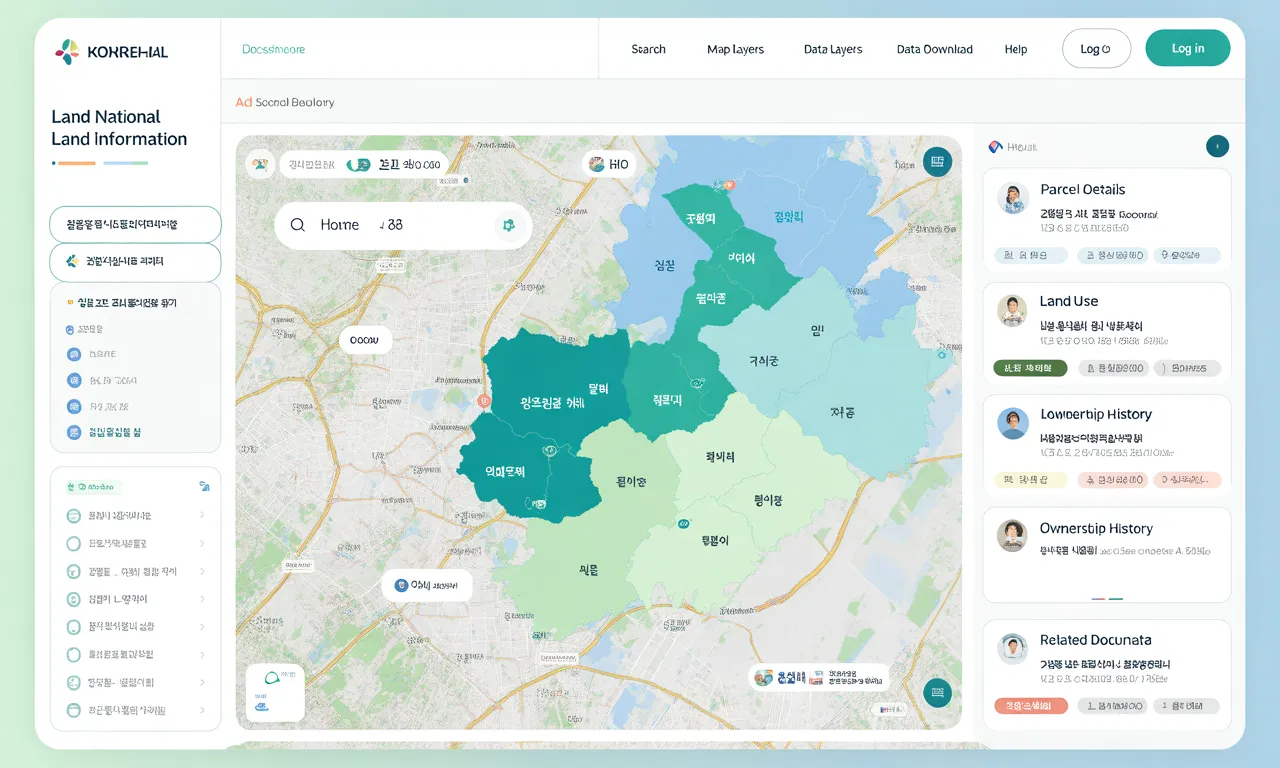Click the colorful icon beside the HIO label
The image size is (1280, 768).
(x=596, y=164)
